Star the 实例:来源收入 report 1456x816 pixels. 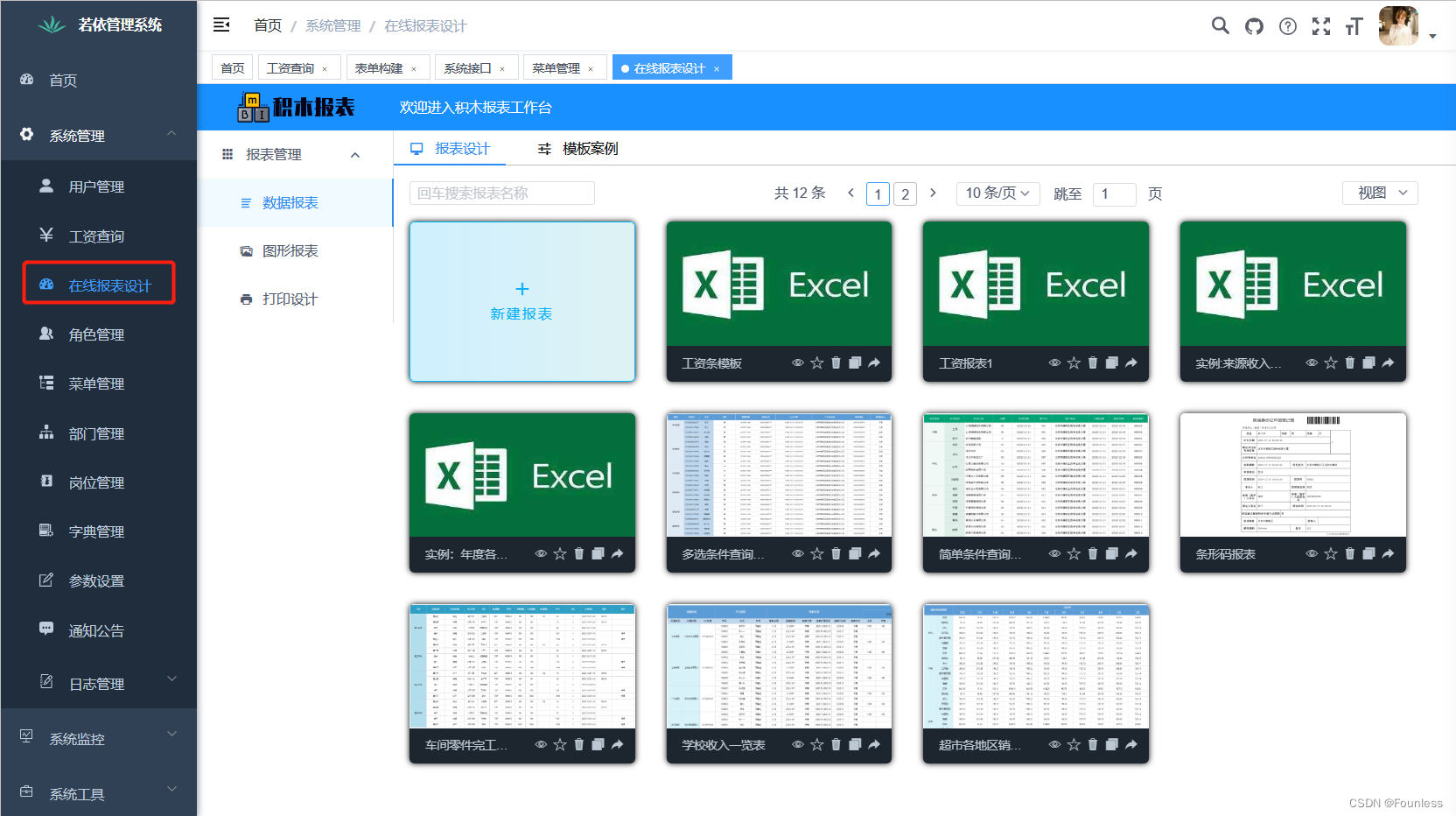(1331, 362)
